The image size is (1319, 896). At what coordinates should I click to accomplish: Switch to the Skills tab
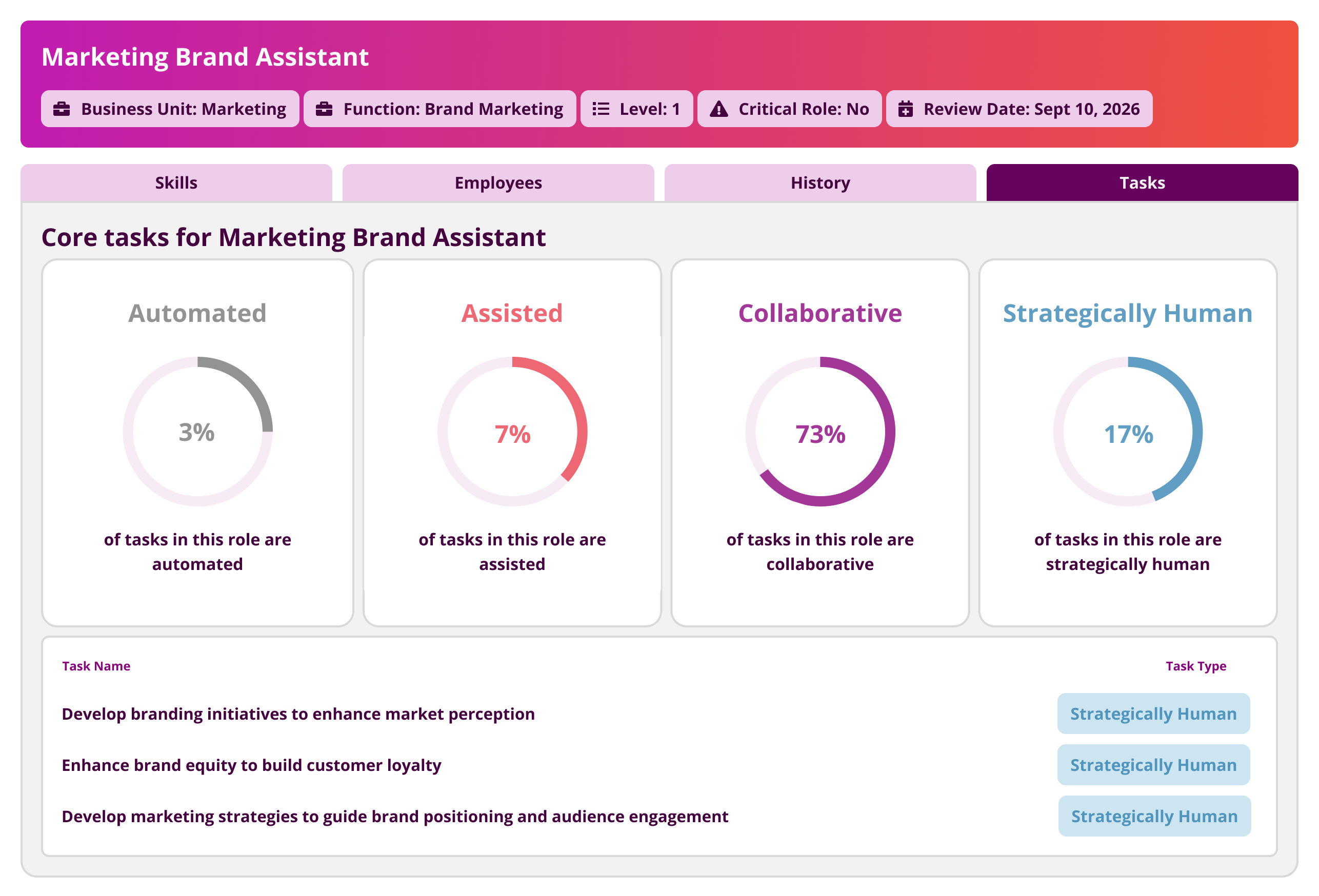point(176,182)
